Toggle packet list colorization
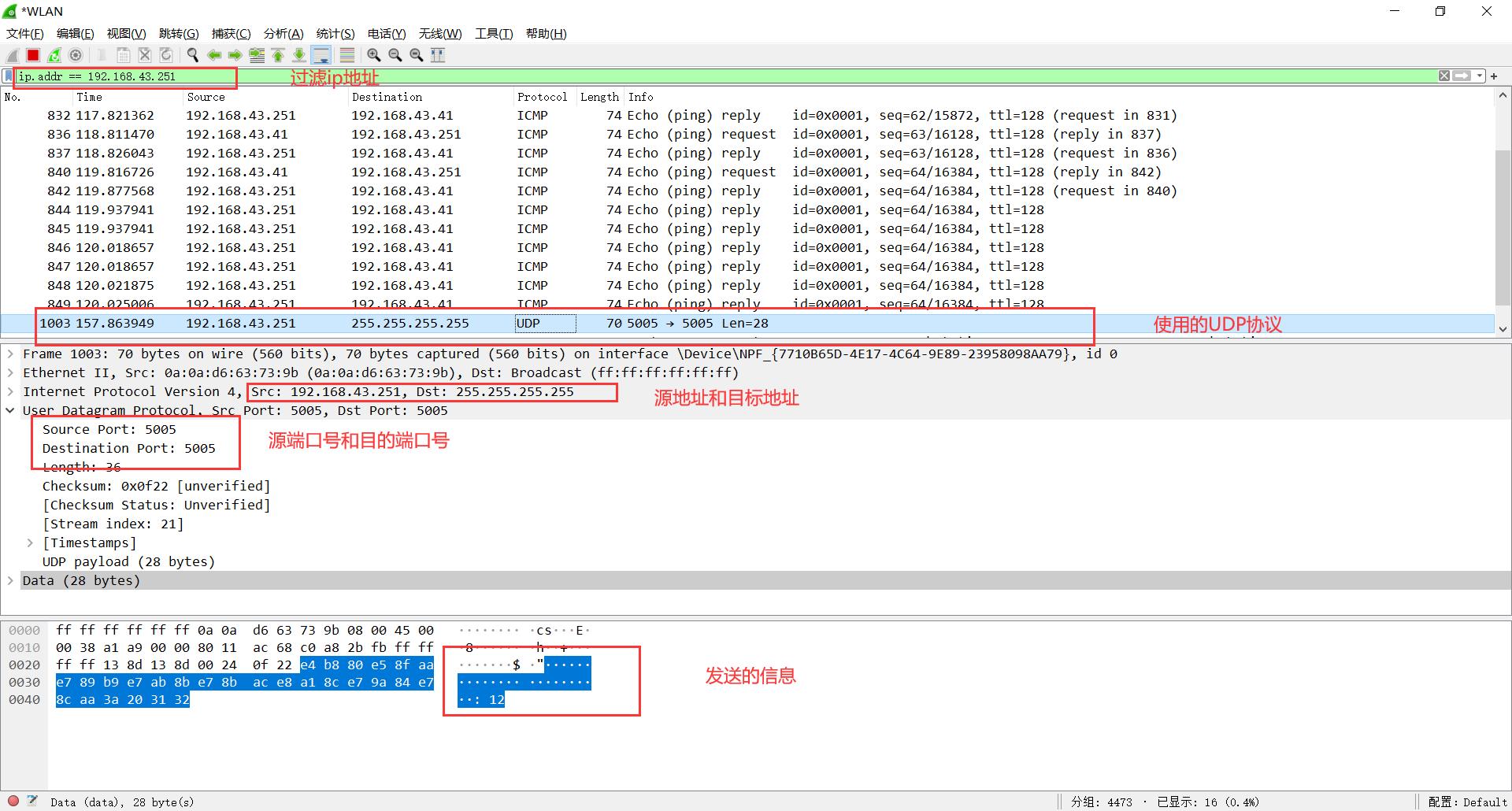Image resolution: width=1512 pixels, height=811 pixels. coord(346,55)
